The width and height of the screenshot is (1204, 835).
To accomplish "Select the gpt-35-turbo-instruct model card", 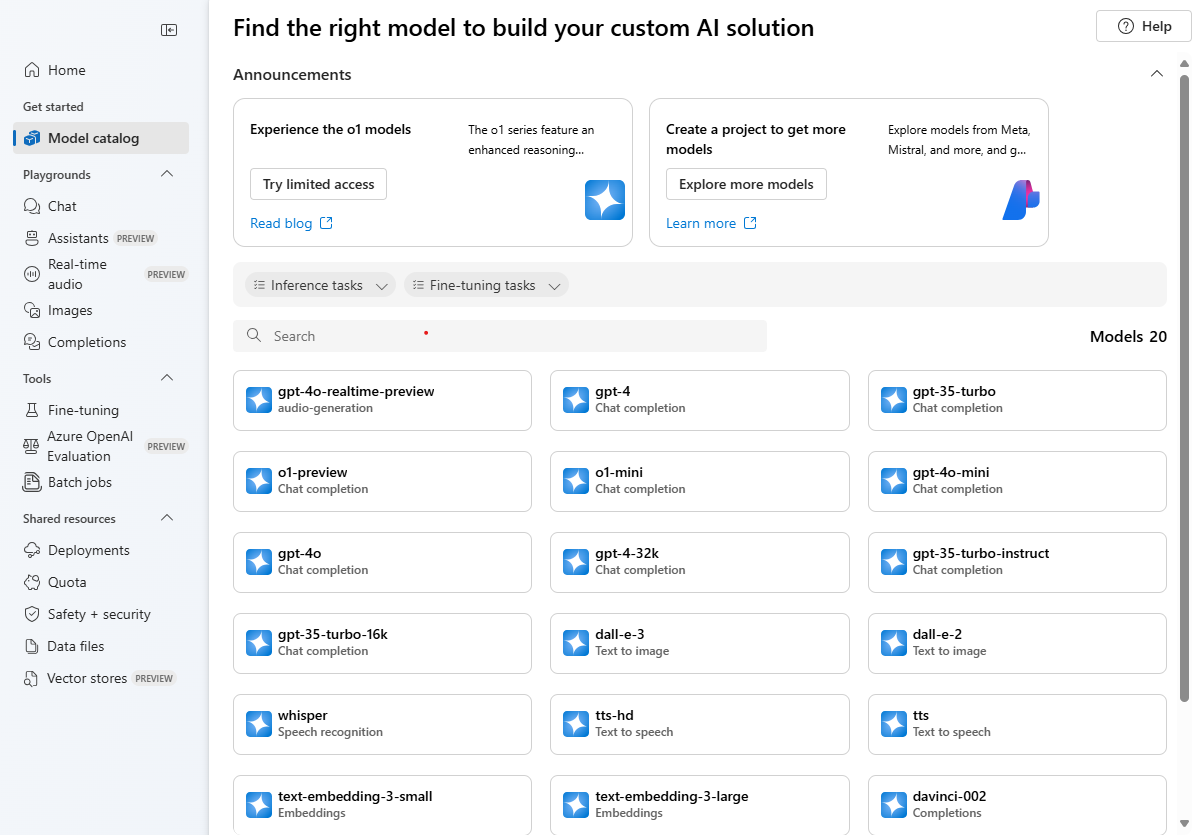I will [x=1017, y=562].
